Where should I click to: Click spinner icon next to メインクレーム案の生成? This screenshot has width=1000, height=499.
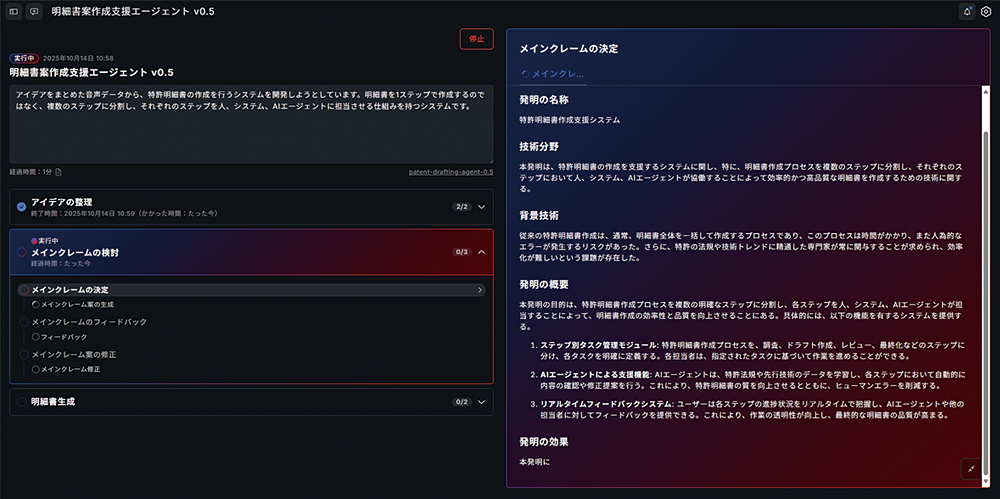(x=36, y=304)
